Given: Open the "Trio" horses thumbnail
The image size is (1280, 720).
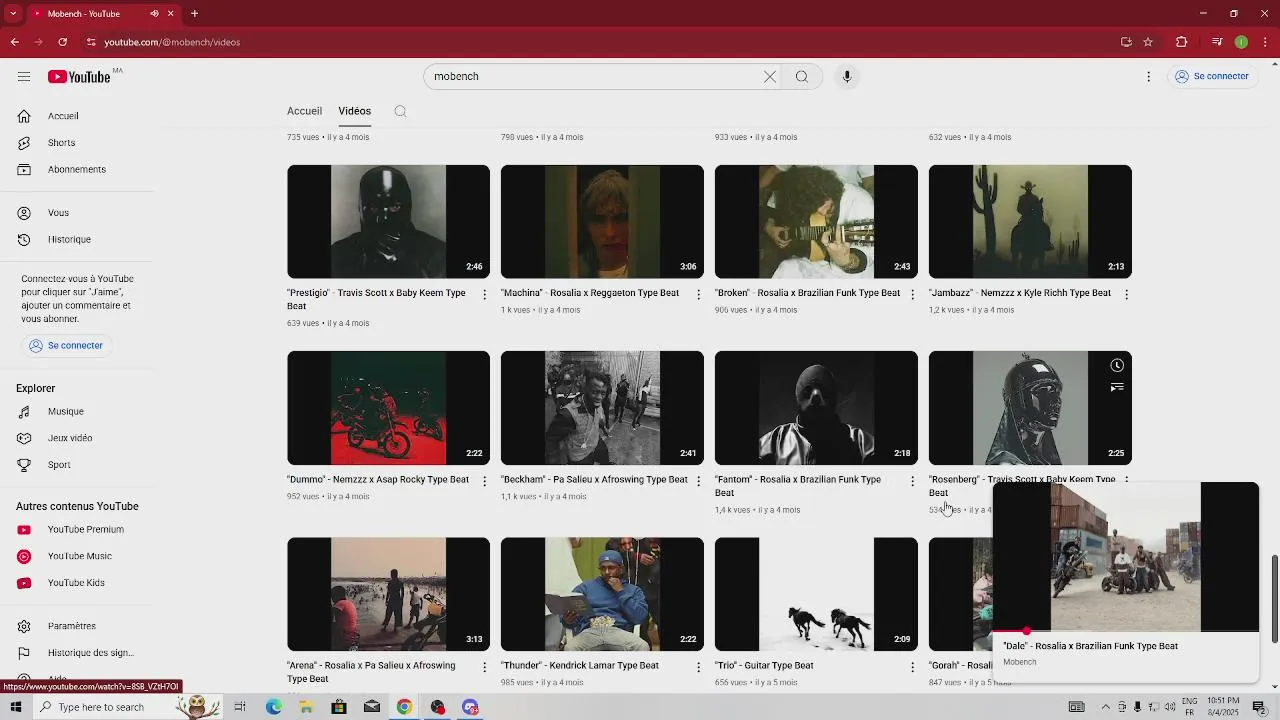Looking at the screenshot, I should pyautogui.click(x=816, y=594).
